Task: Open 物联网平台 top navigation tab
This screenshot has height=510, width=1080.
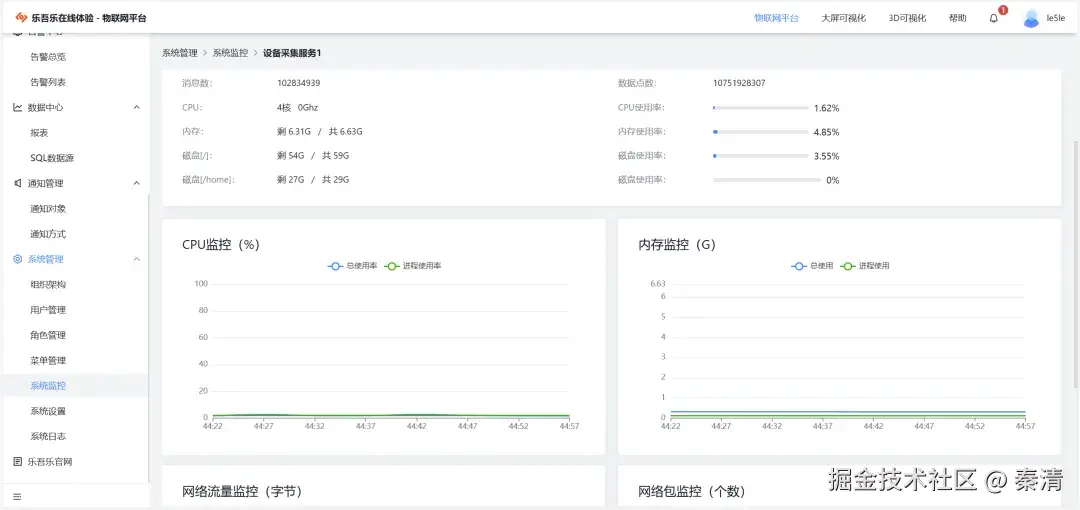Action: 776,19
